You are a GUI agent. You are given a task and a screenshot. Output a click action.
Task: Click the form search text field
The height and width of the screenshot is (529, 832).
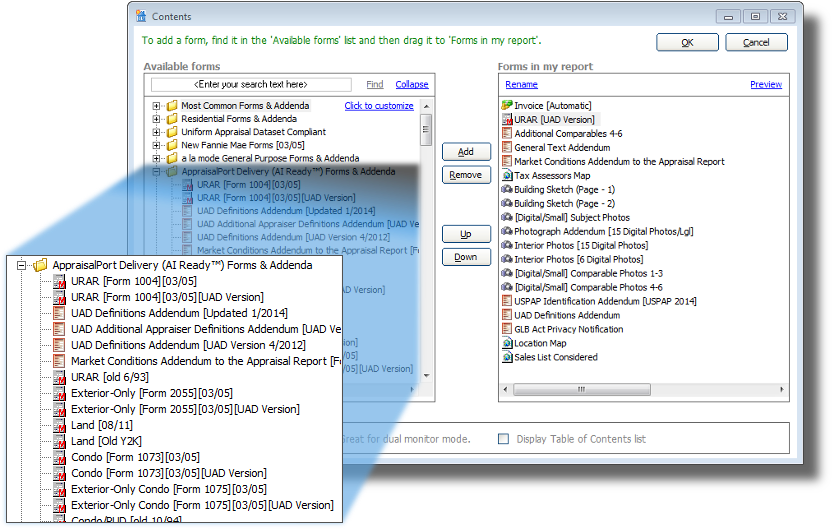[251, 84]
